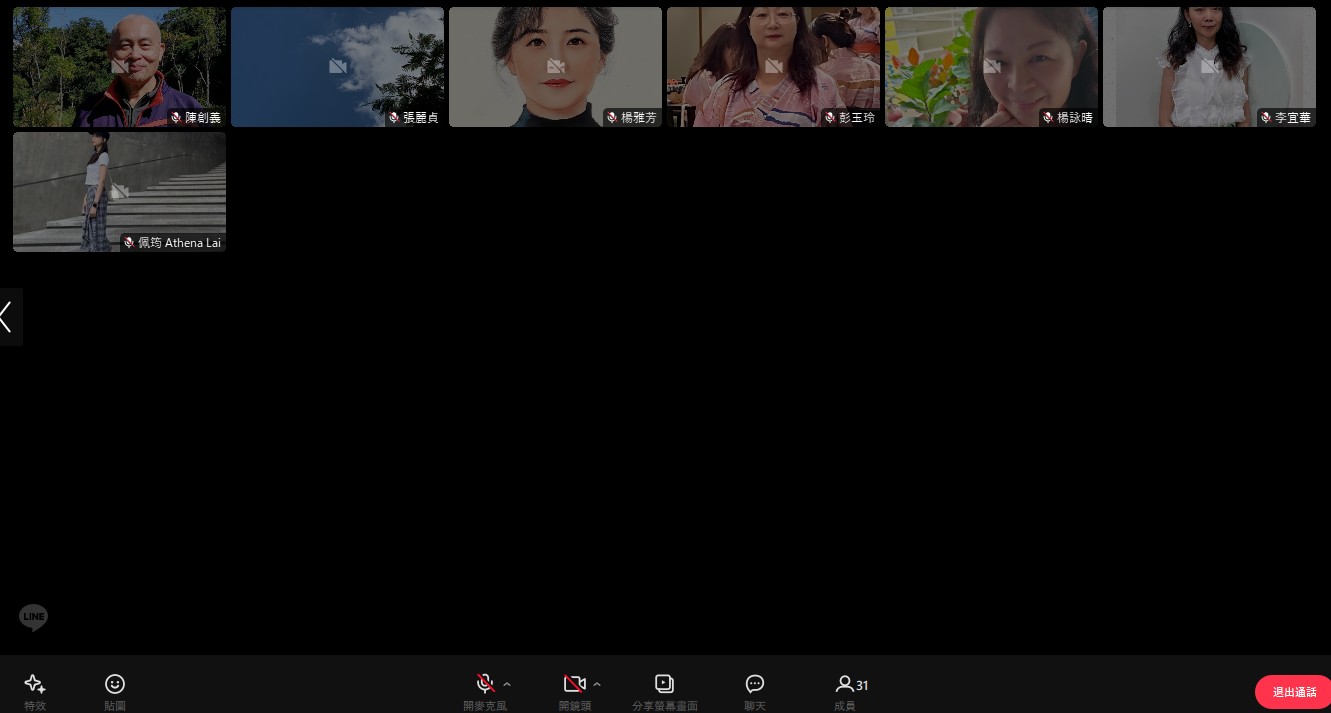The height and width of the screenshot is (713, 1331).
Task: Go to previous page with left chevron
Action: 8,317
